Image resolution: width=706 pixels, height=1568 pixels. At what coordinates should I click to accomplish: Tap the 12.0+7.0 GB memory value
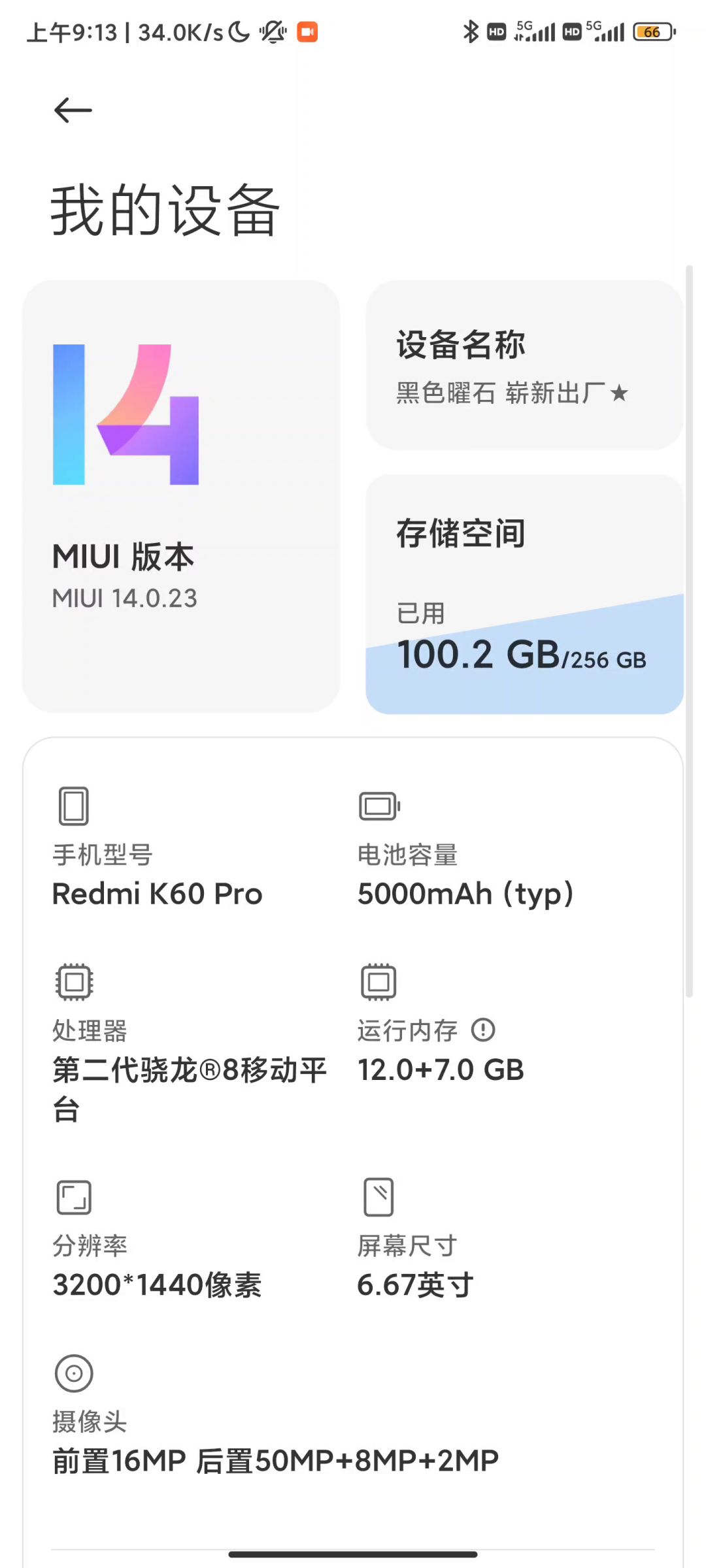click(x=441, y=1070)
